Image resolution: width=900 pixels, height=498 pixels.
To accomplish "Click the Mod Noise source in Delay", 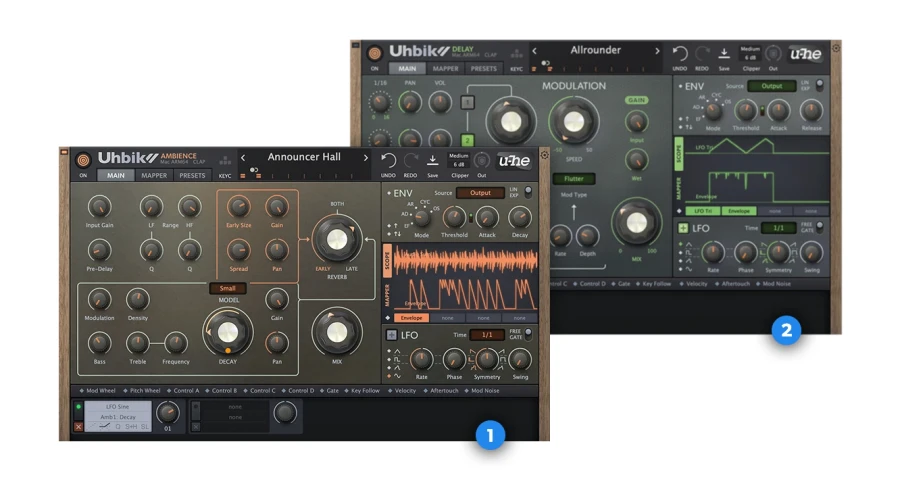I will tap(773, 284).
